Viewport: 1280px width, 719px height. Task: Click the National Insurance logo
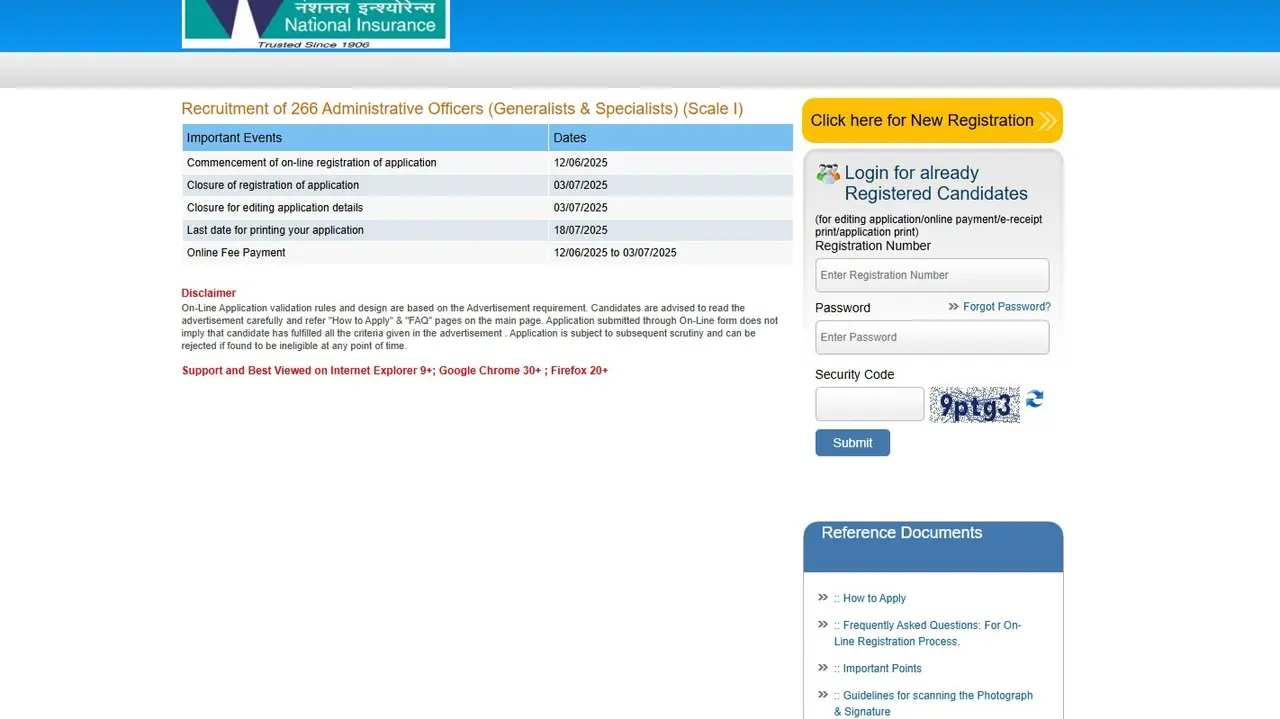(315, 22)
